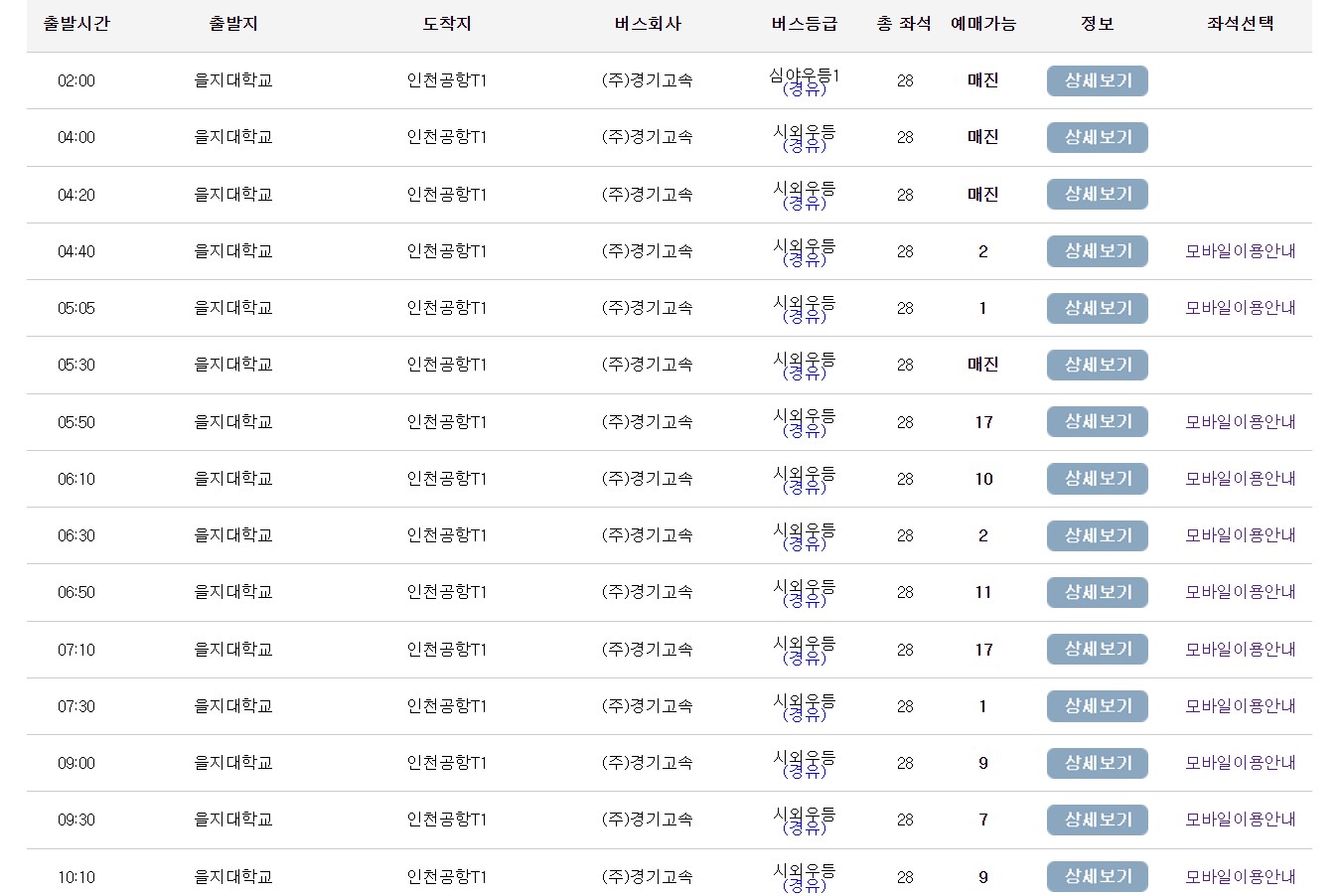Show 상세보기 for the 06:30 bus

1097,535
